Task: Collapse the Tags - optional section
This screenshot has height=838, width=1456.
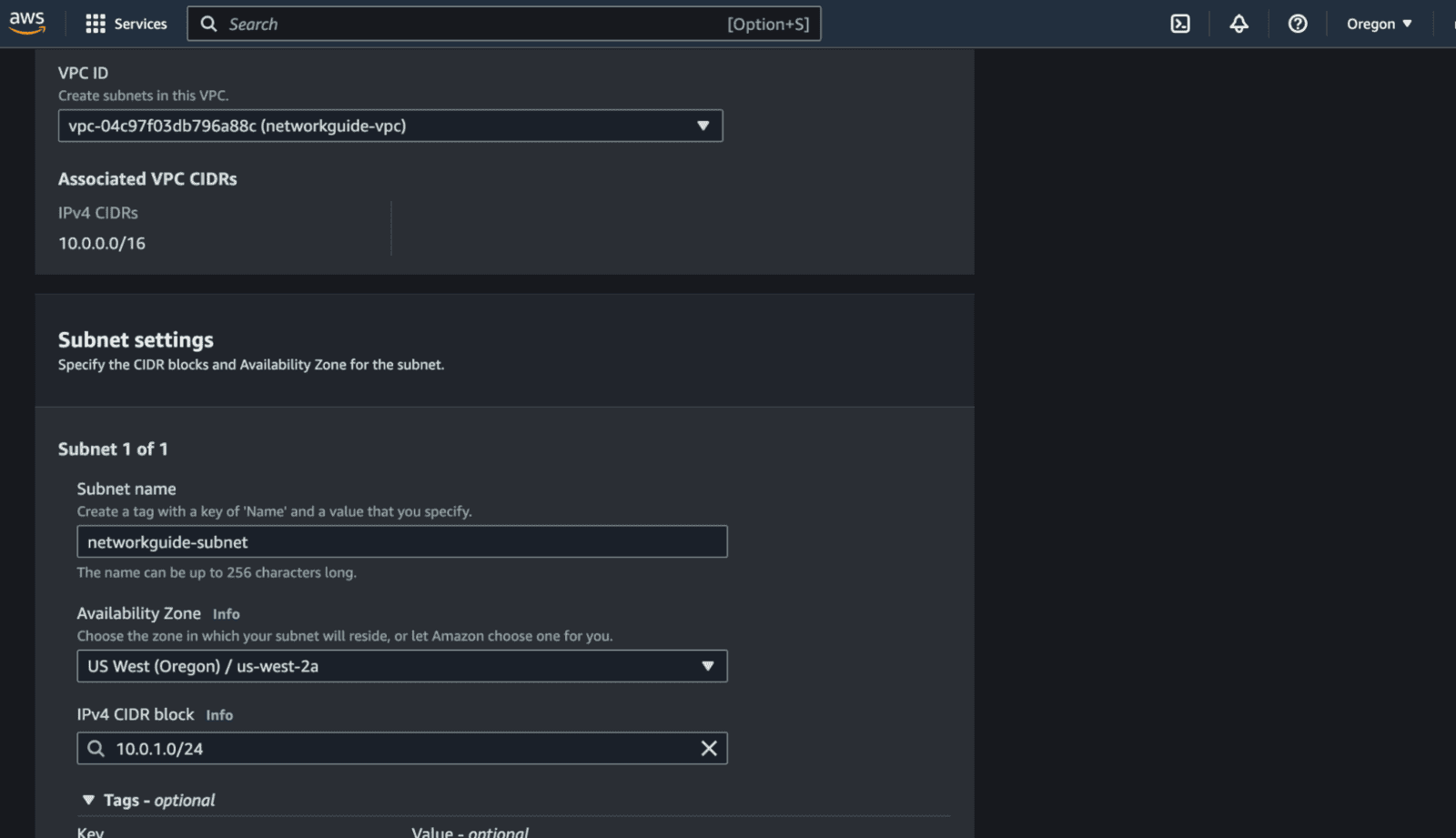Action: click(x=88, y=800)
